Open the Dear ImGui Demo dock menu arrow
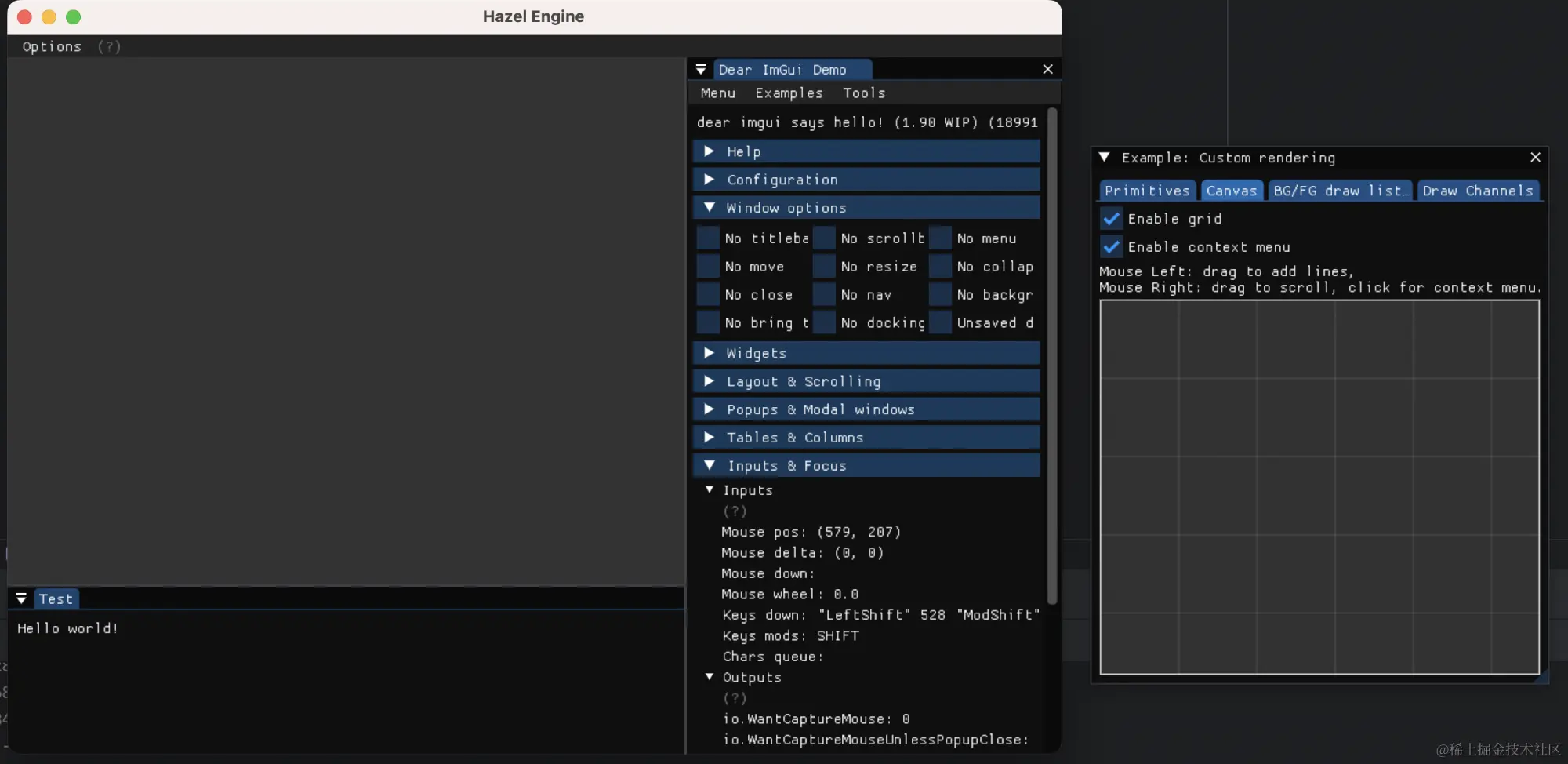 (701, 69)
